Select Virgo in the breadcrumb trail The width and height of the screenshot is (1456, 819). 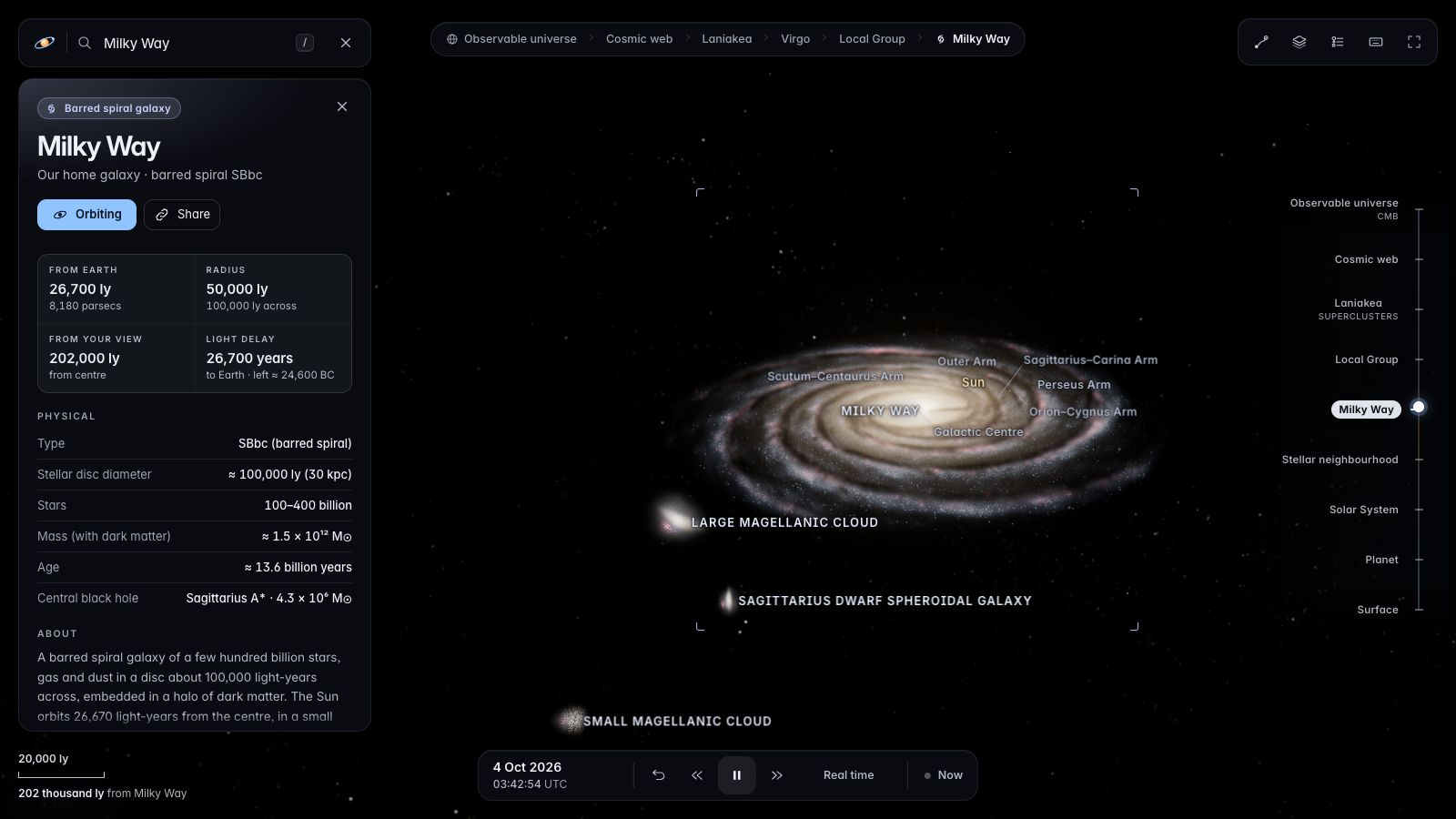coord(795,39)
